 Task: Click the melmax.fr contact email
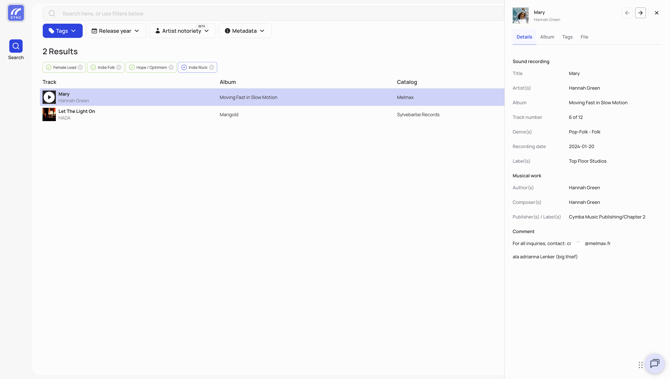tap(589, 244)
